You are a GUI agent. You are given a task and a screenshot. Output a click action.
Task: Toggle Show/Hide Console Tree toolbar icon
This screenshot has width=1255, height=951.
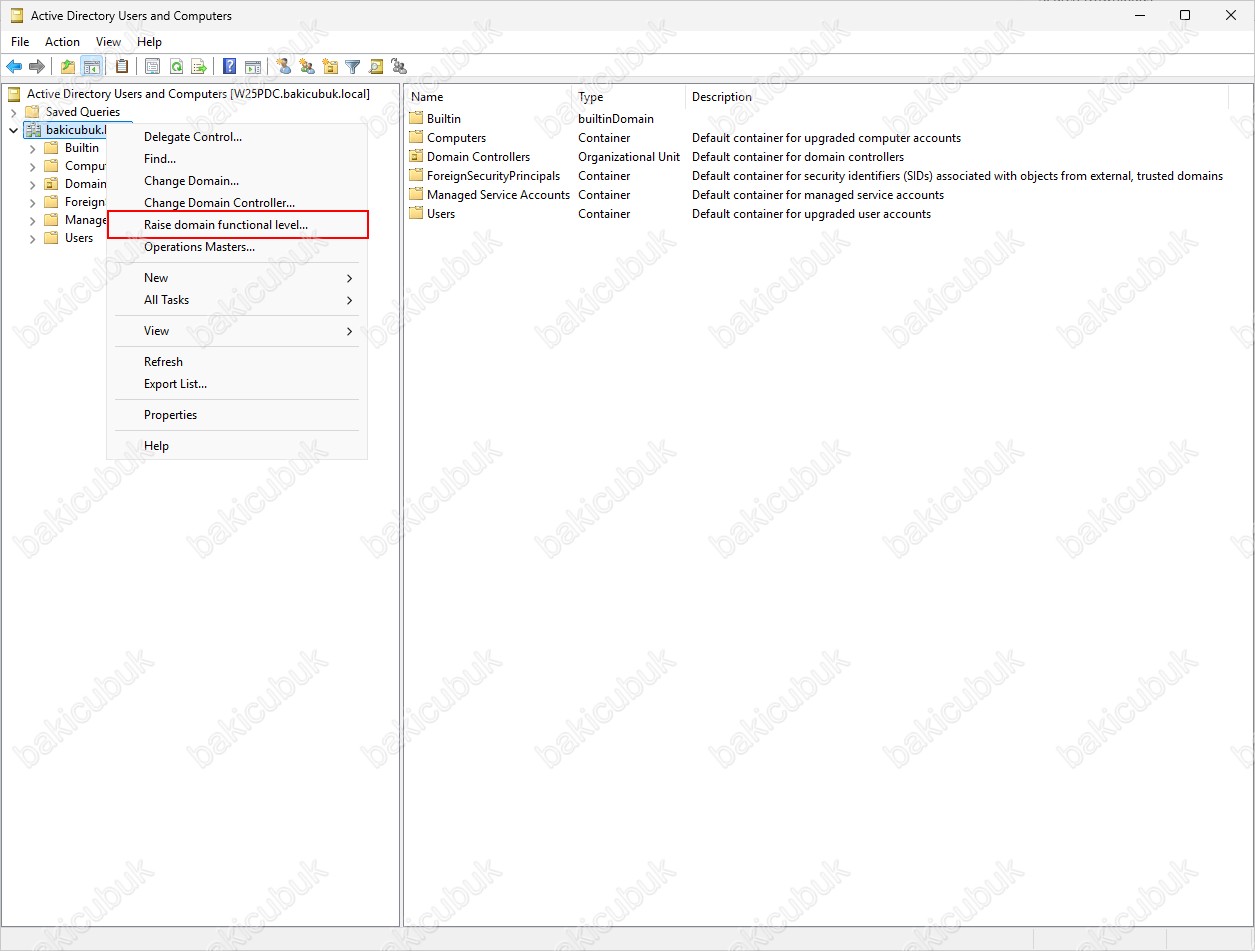91,67
